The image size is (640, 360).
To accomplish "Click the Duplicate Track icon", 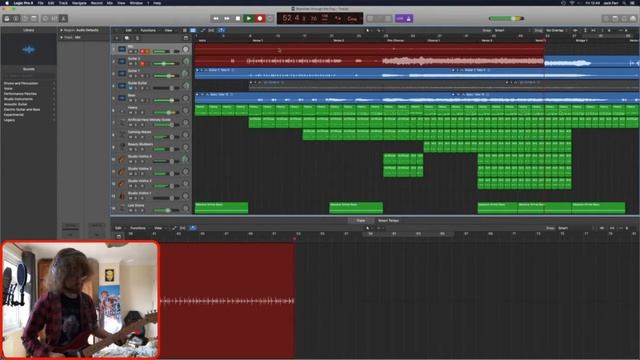I will [x=127, y=38].
